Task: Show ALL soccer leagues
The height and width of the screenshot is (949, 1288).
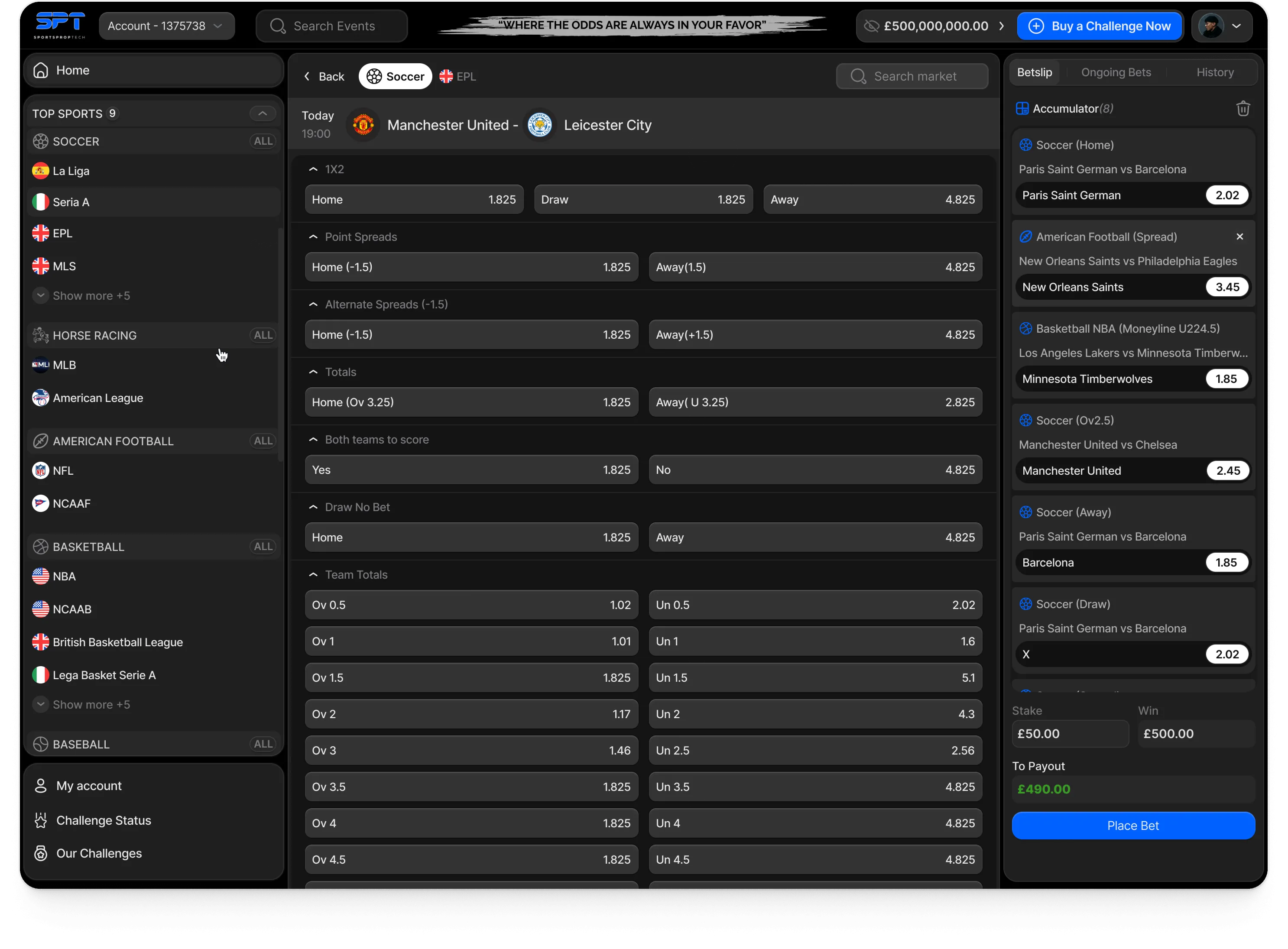Action: [x=263, y=141]
